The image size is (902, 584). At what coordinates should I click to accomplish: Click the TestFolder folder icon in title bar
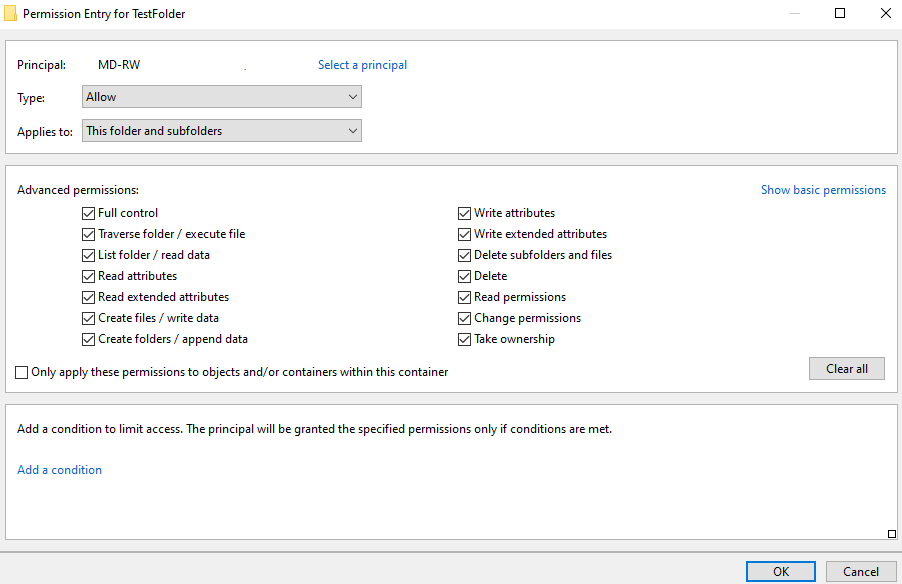point(10,13)
